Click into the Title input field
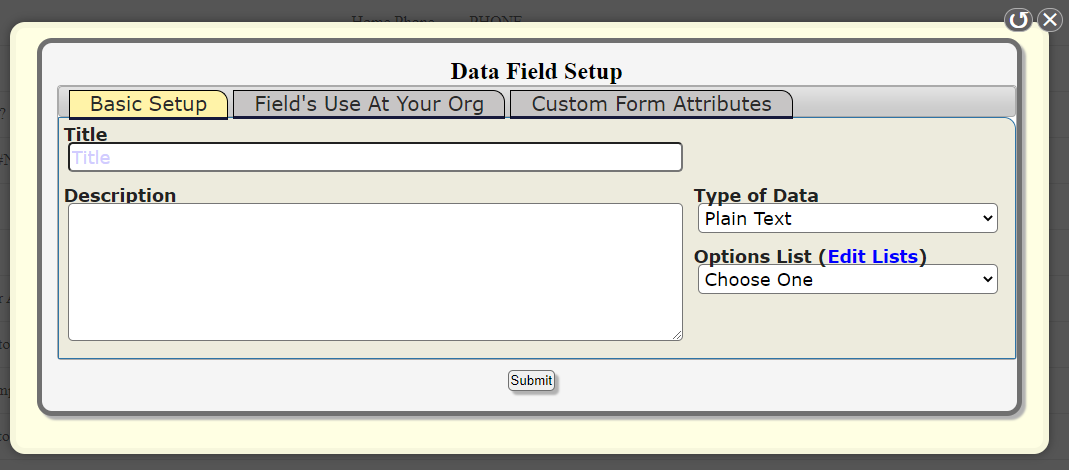1069x470 pixels. click(375, 157)
